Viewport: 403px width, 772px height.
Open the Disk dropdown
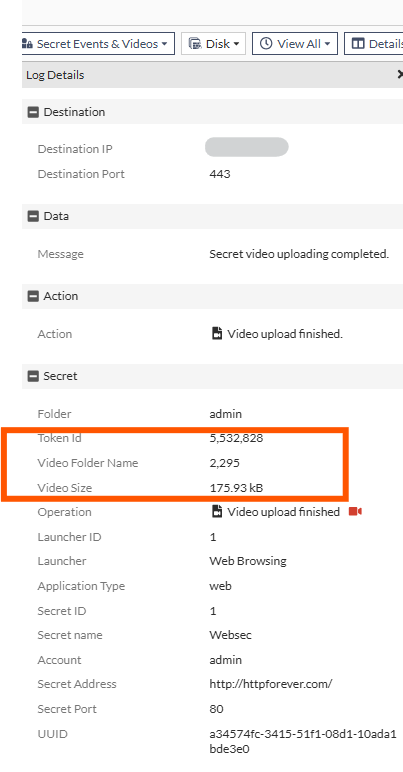click(214, 44)
